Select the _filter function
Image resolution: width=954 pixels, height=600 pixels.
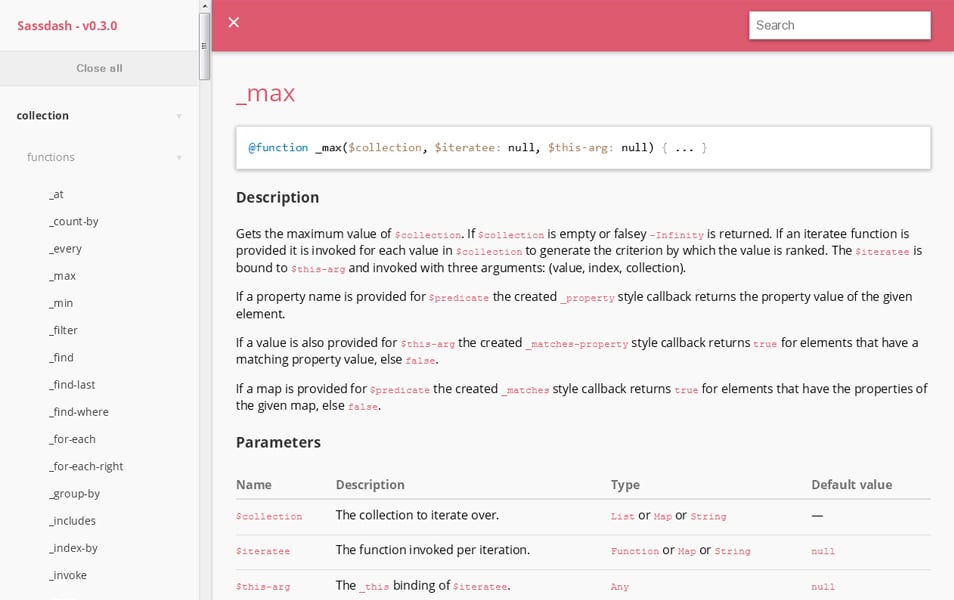[62, 330]
